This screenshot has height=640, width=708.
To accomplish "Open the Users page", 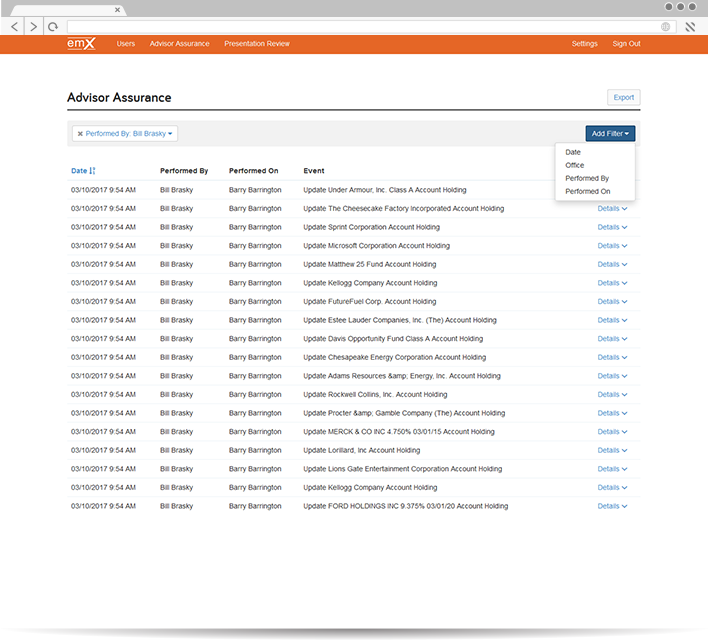I will pos(126,44).
